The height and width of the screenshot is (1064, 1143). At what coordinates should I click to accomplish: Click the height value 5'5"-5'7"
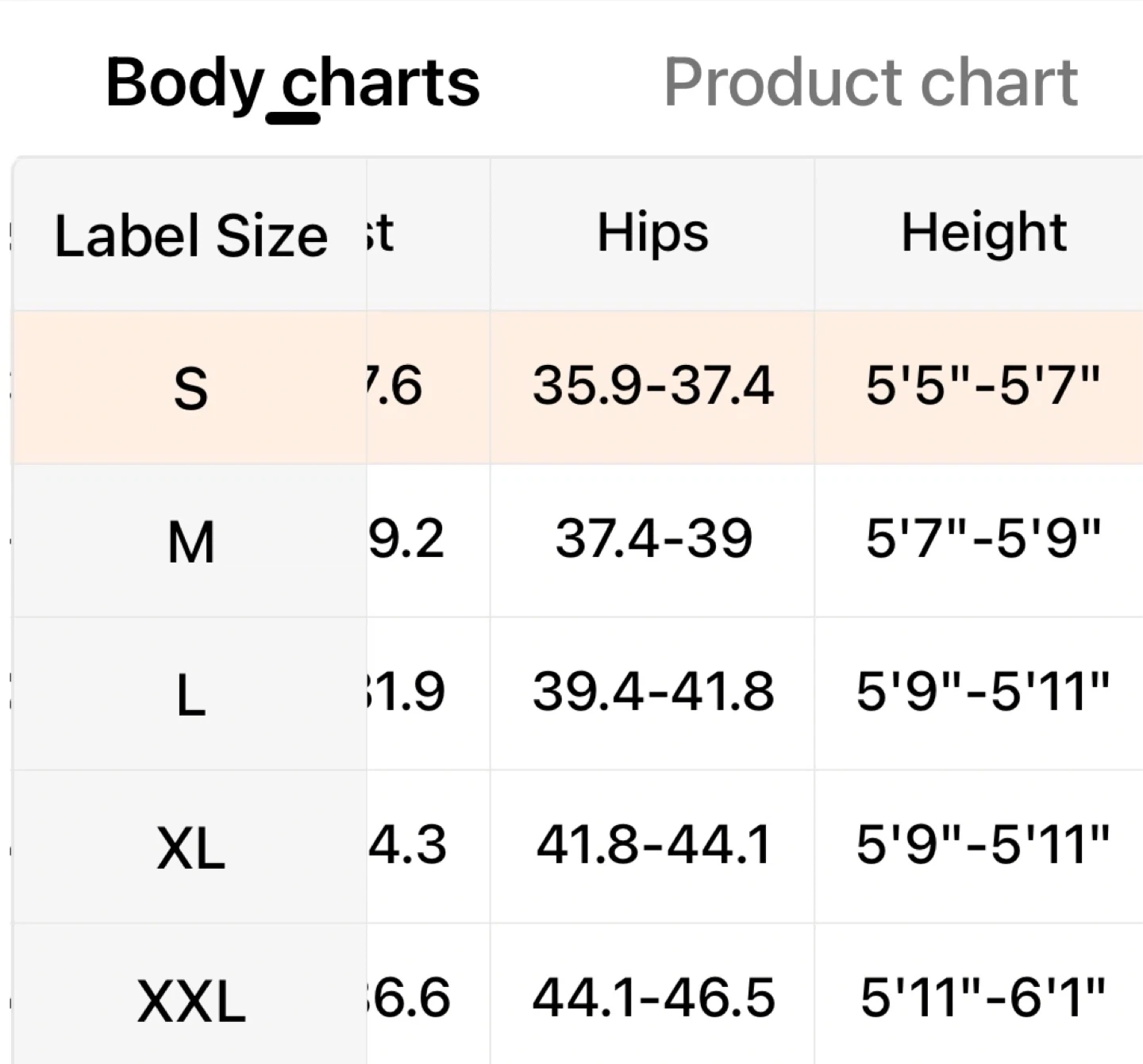[x=983, y=386]
